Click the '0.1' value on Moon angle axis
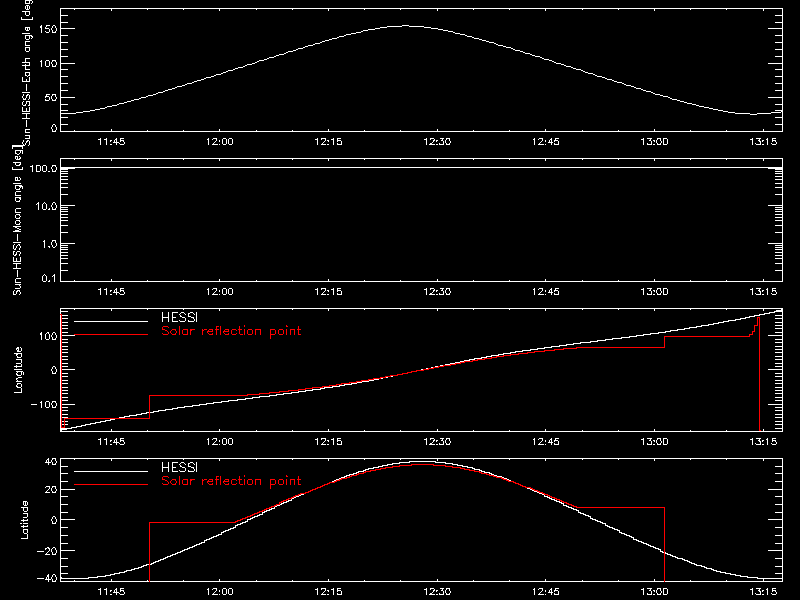This screenshot has width=800, height=600. tap(49, 279)
